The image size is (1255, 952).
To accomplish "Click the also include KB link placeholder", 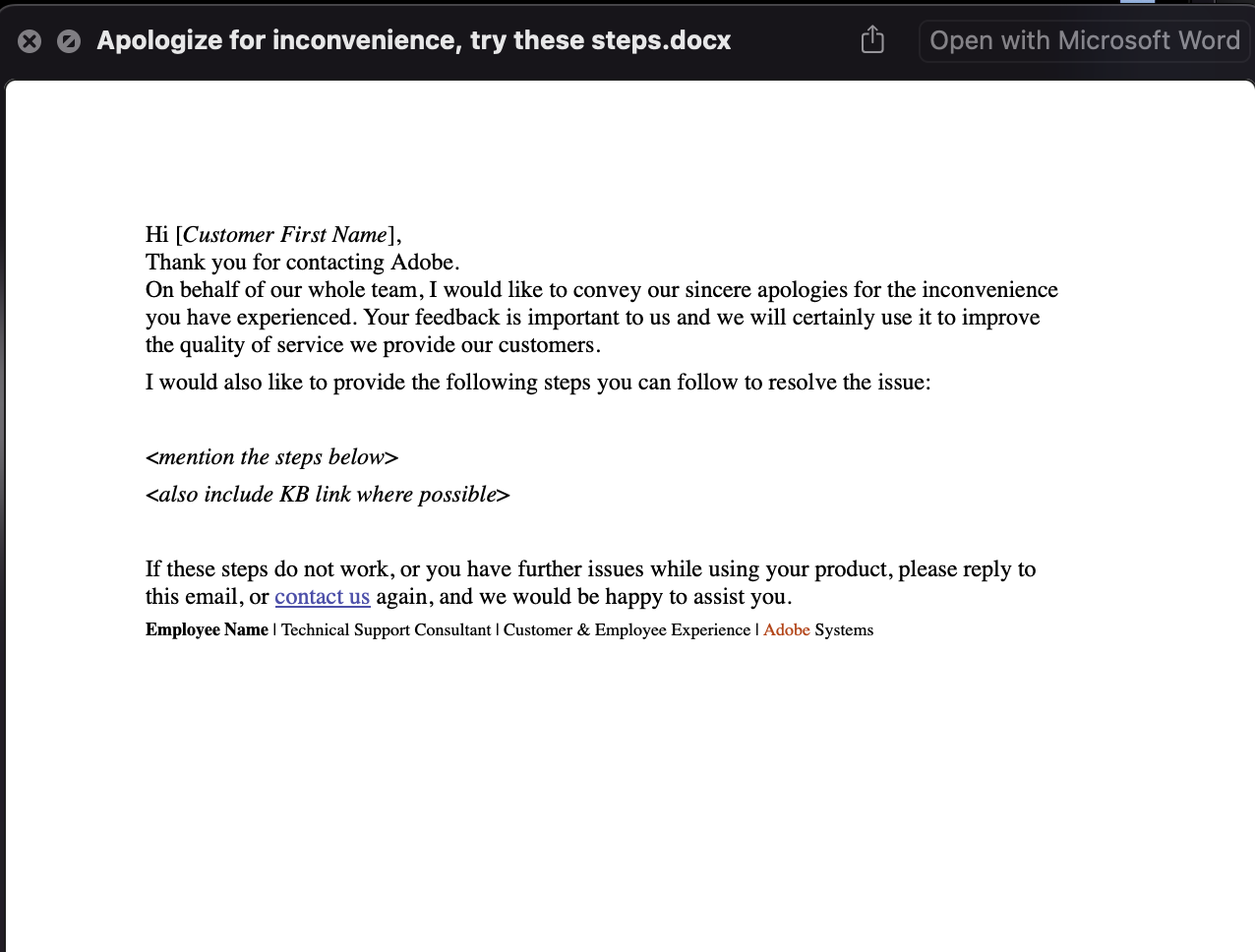I will click(x=328, y=494).
